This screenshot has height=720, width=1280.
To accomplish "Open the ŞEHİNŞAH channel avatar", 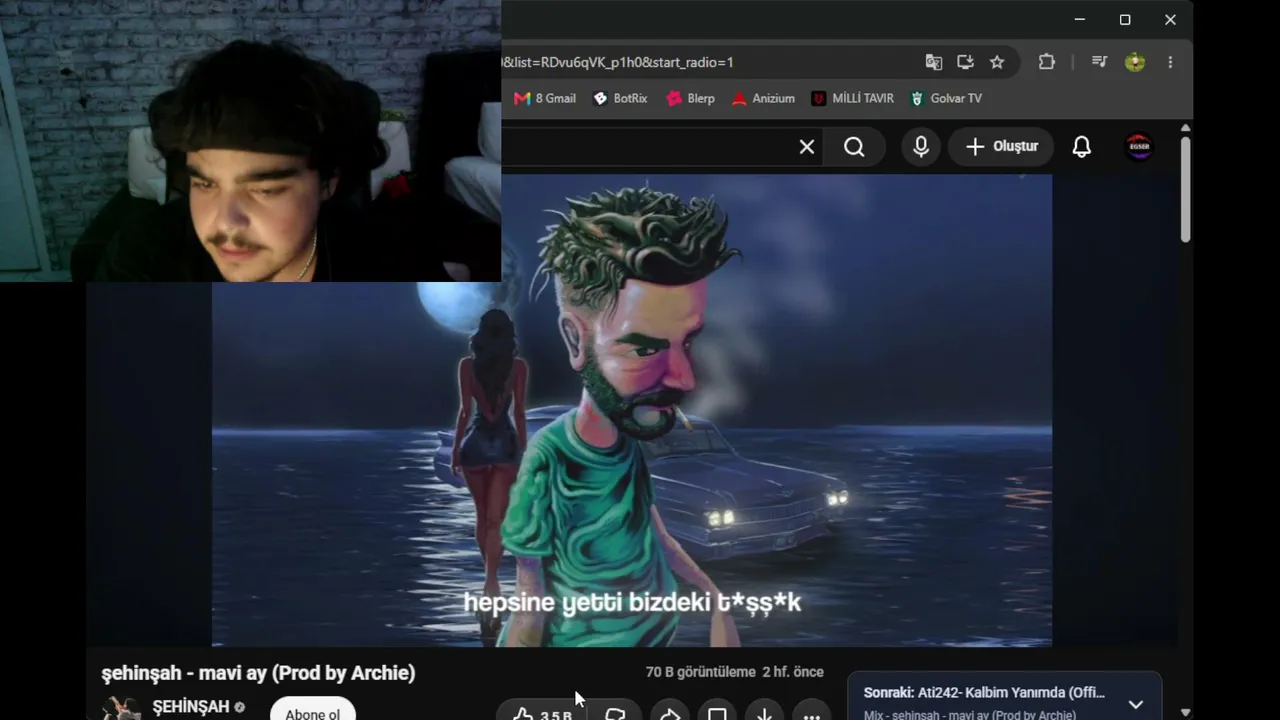I will tap(121, 708).
